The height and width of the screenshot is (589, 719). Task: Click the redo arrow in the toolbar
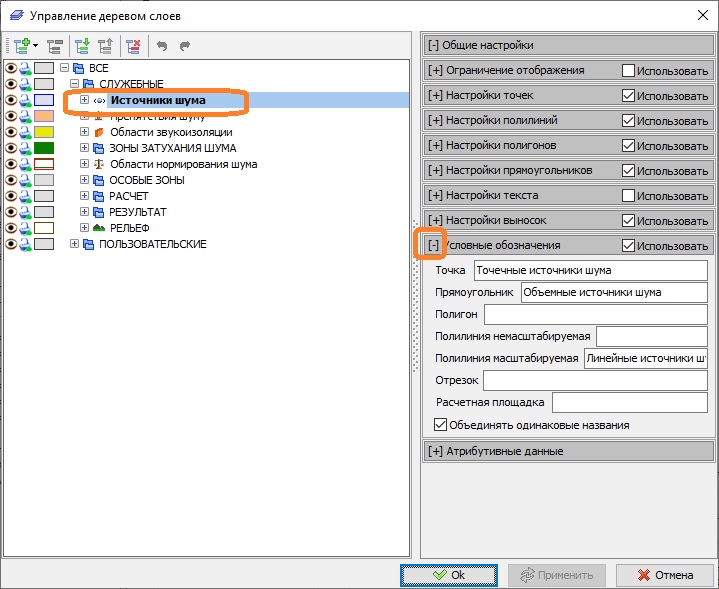point(185,45)
